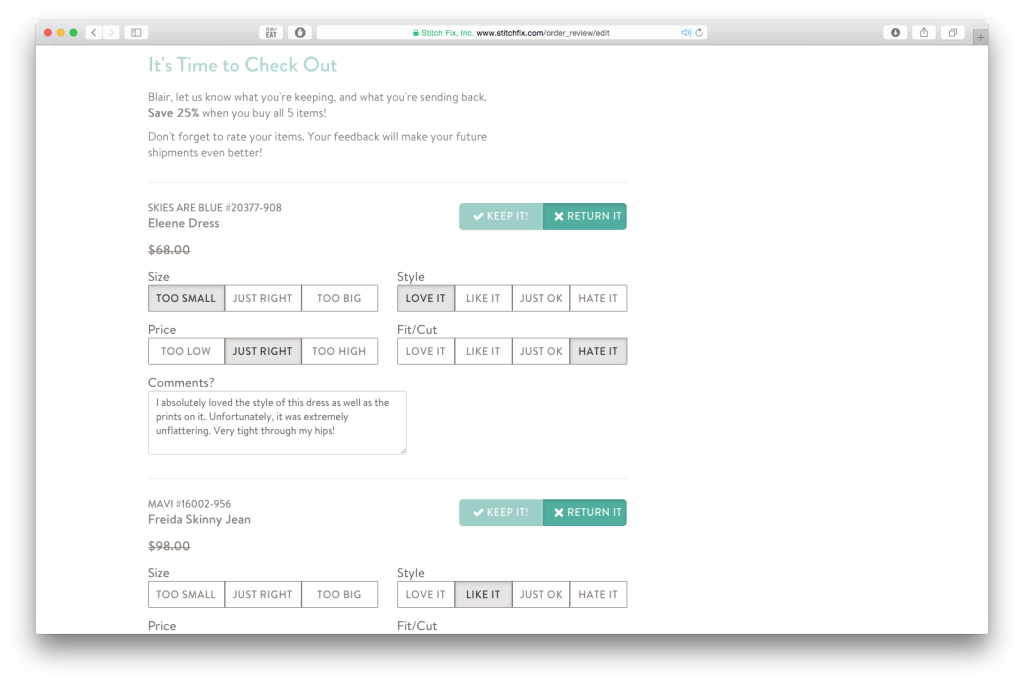The image size is (1024, 685).
Task: Rate Eleene Dress Fit/Cut Like It
Action: [x=483, y=351]
